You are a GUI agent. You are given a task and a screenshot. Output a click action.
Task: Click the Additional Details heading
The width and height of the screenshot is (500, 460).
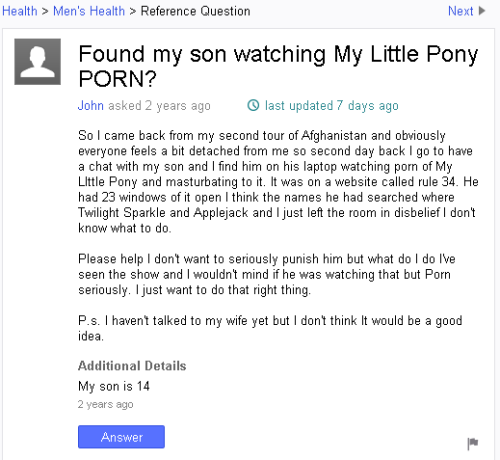[x=132, y=366]
